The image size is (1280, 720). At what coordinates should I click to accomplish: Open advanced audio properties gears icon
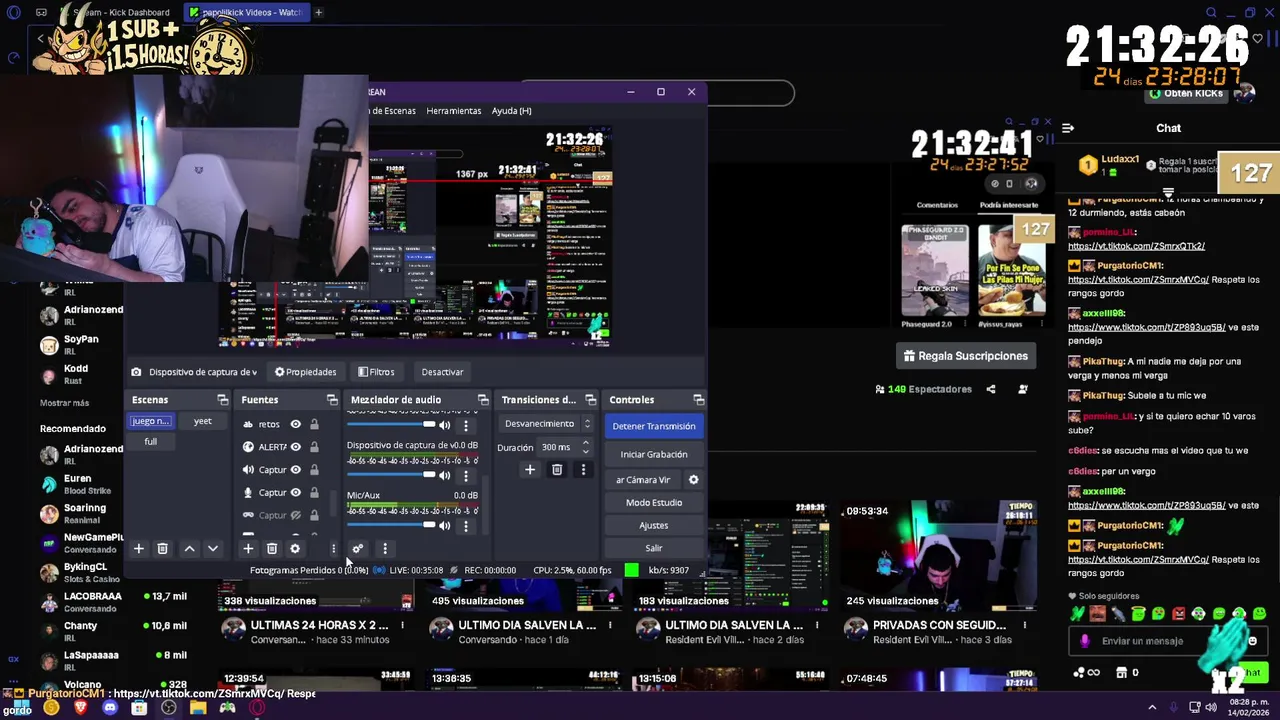[358, 548]
